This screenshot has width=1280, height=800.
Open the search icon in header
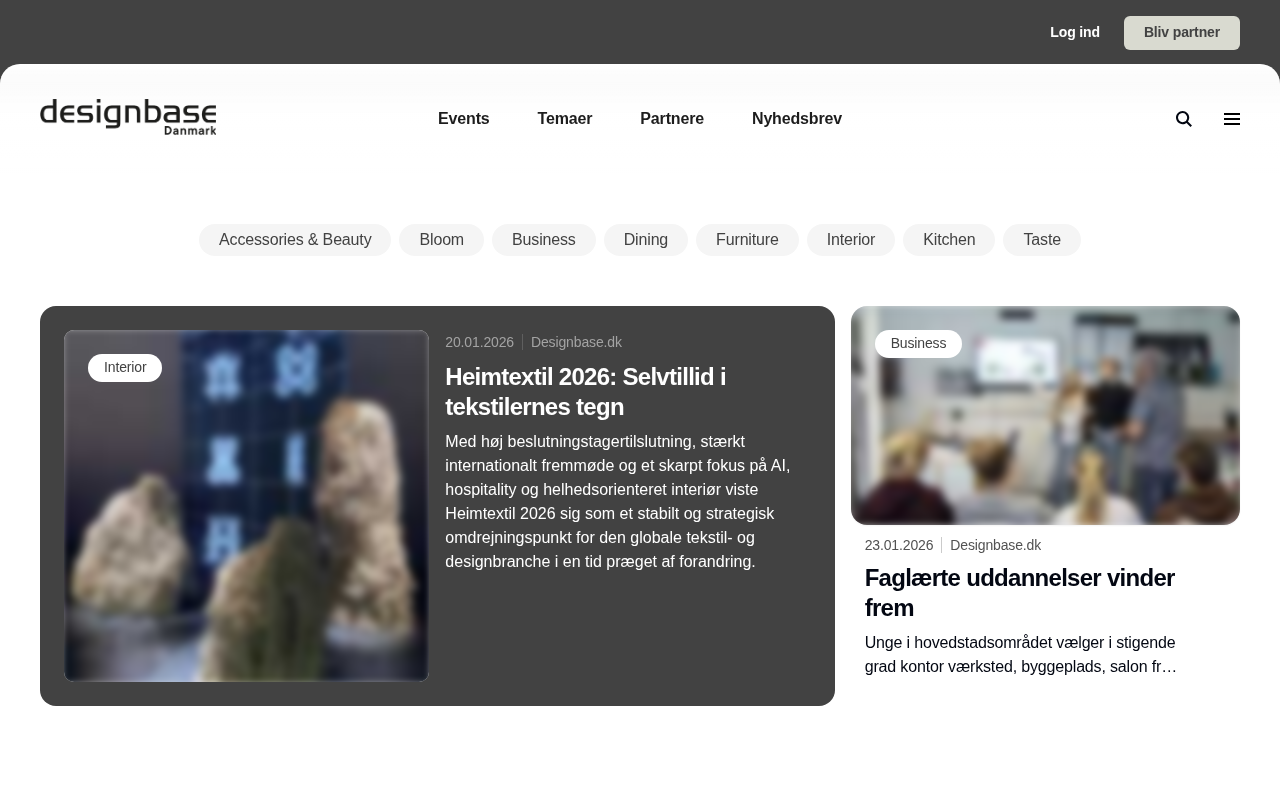pyautogui.click(x=1184, y=119)
